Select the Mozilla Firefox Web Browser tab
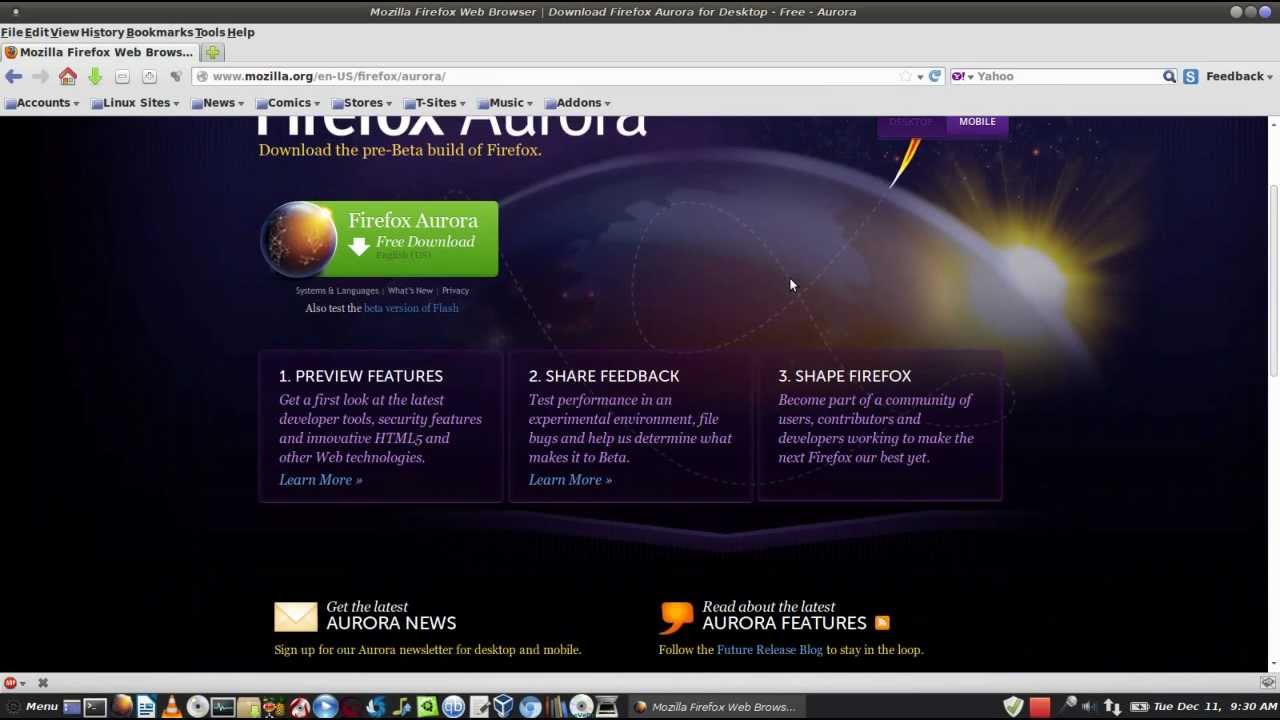 coord(100,52)
